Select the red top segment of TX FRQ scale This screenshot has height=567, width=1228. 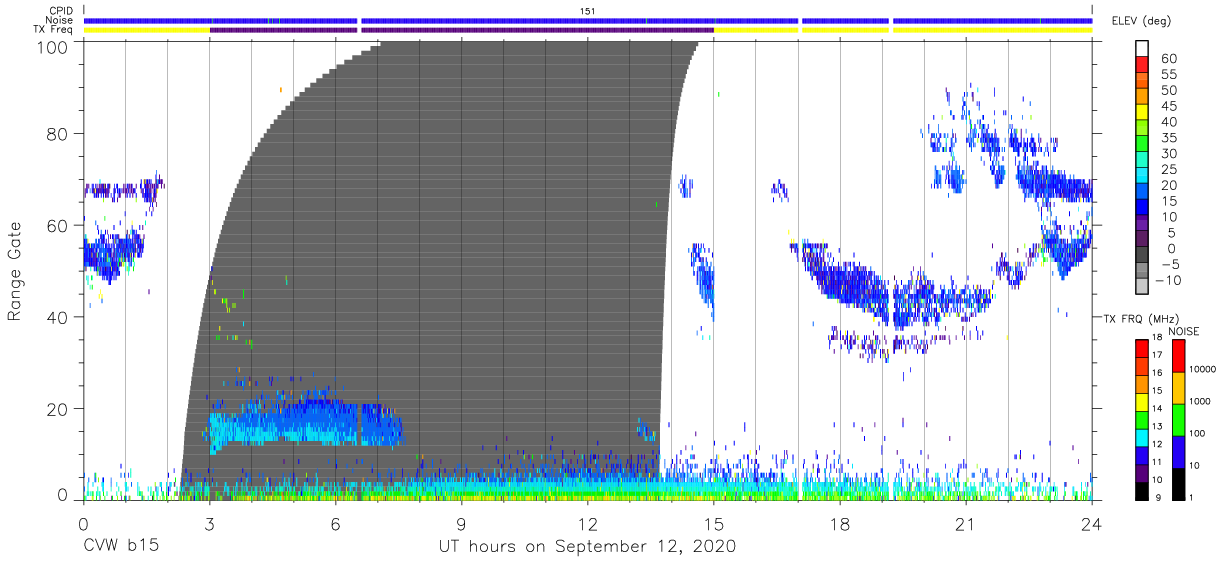point(1141,348)
